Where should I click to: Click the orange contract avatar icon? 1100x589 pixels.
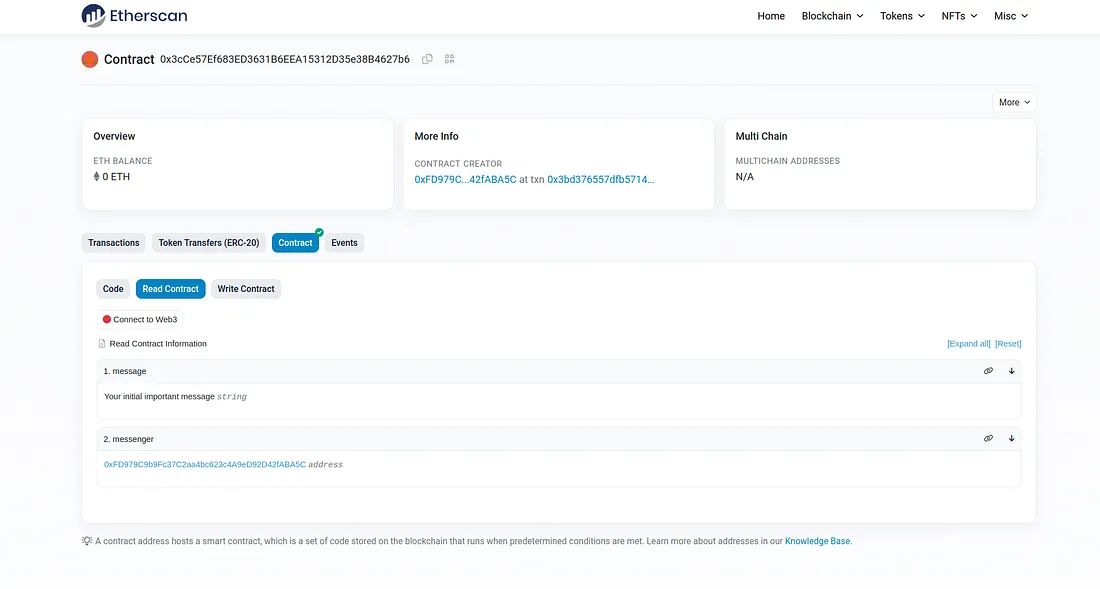click(x=90, y=59)
